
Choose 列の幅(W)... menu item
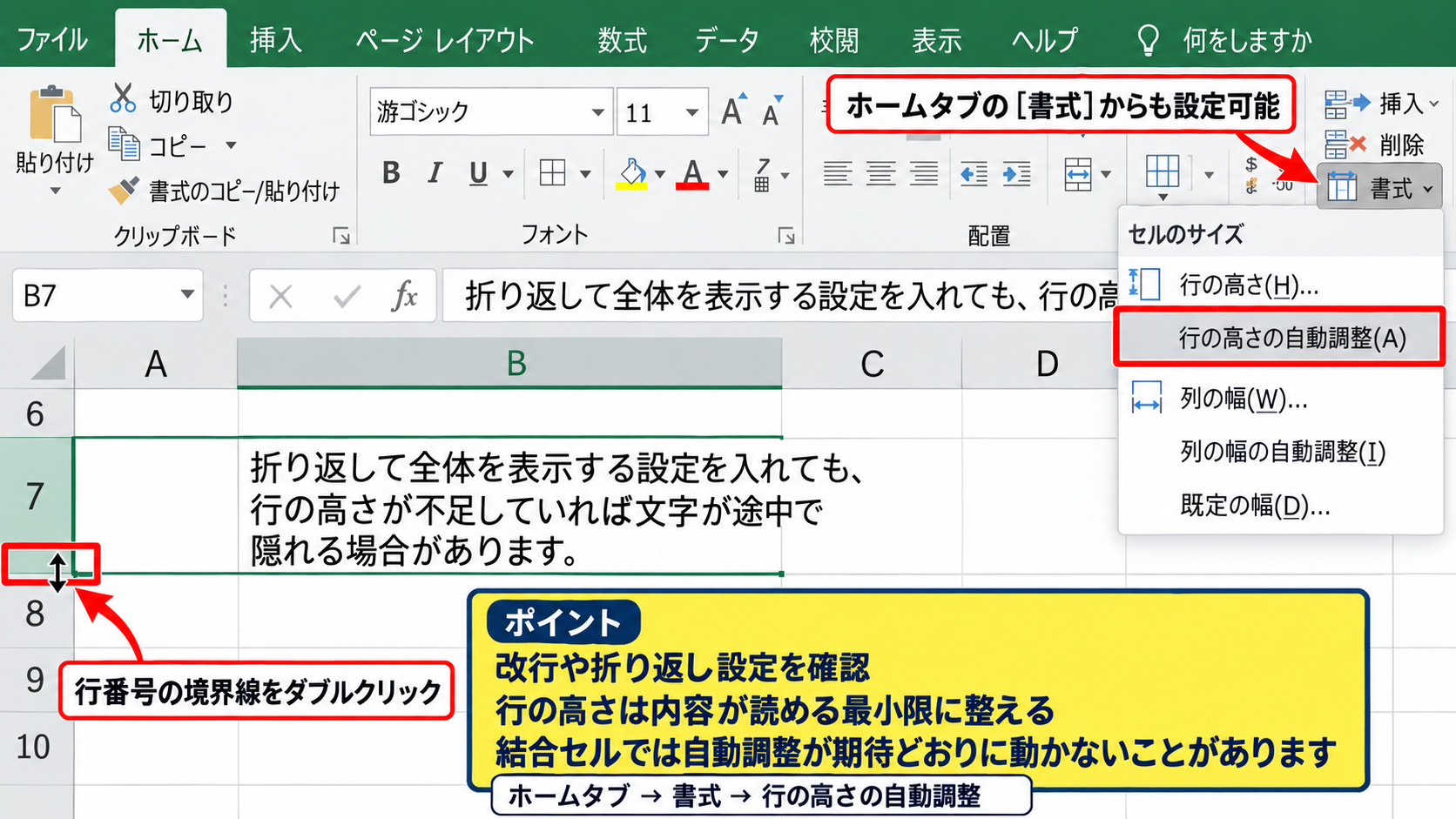click(1279, 399)
